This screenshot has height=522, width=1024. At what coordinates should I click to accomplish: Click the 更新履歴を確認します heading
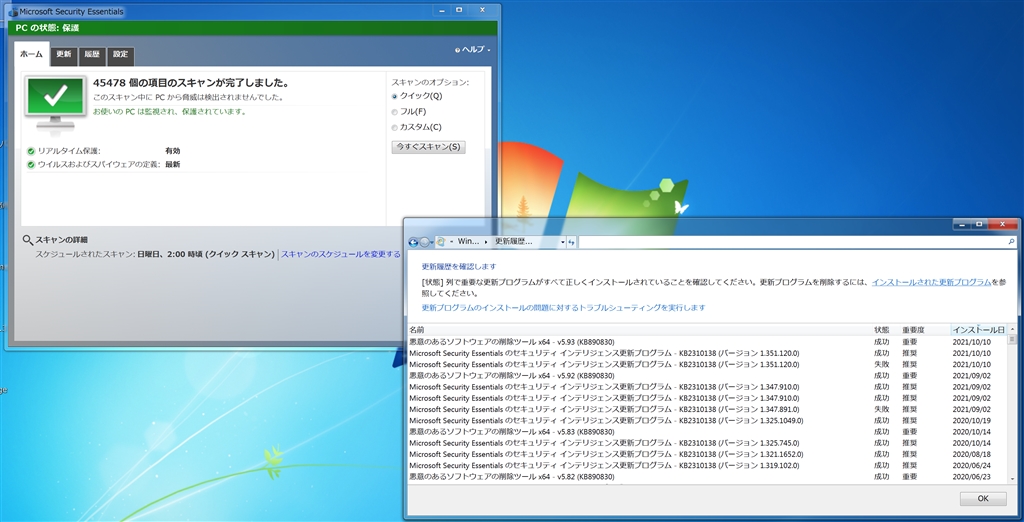(458, 267)
